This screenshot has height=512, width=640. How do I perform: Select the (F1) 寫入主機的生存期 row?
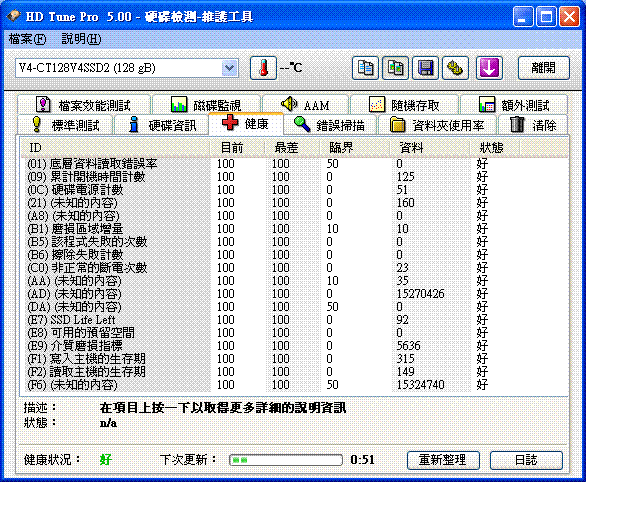[x=294, y=359]
